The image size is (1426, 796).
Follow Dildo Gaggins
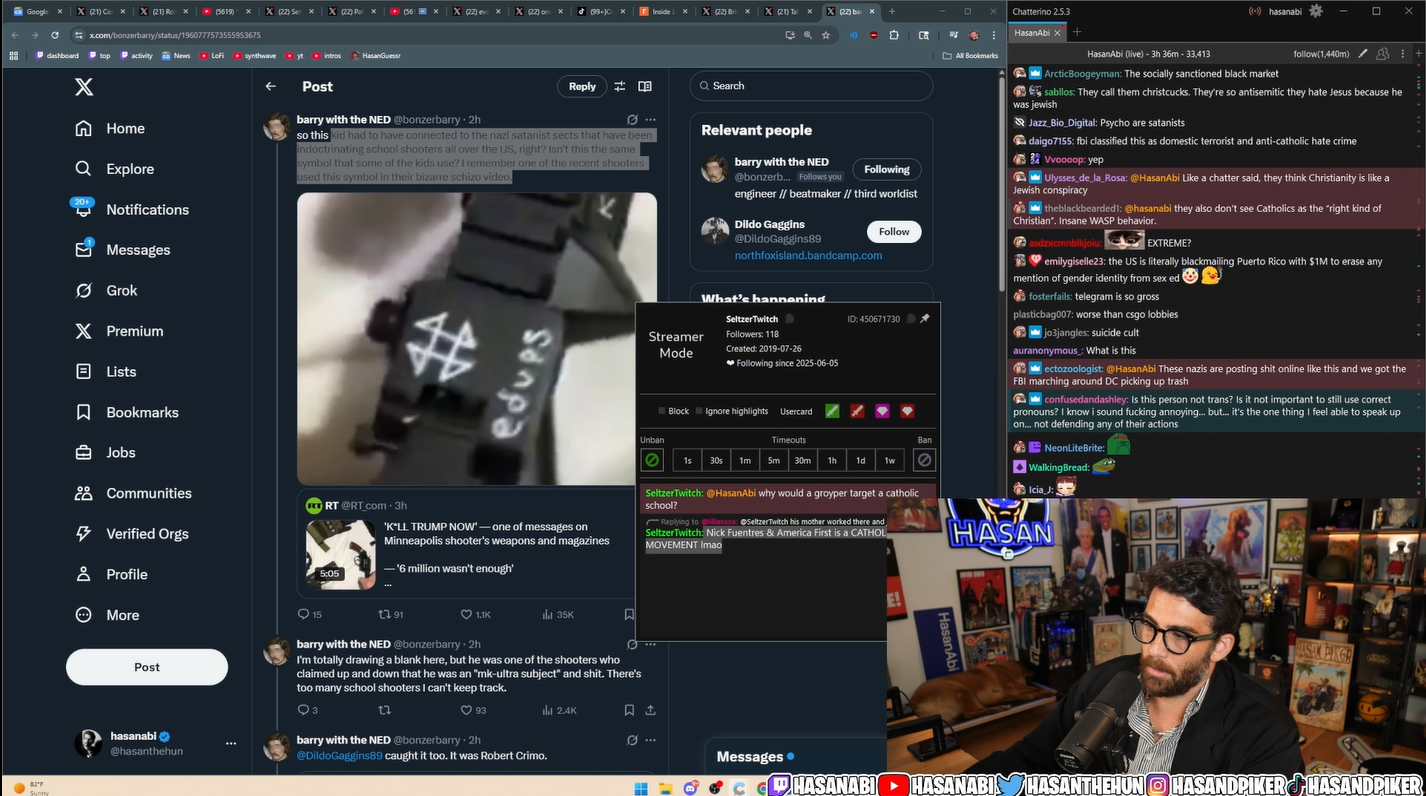(x=894, y=231)
